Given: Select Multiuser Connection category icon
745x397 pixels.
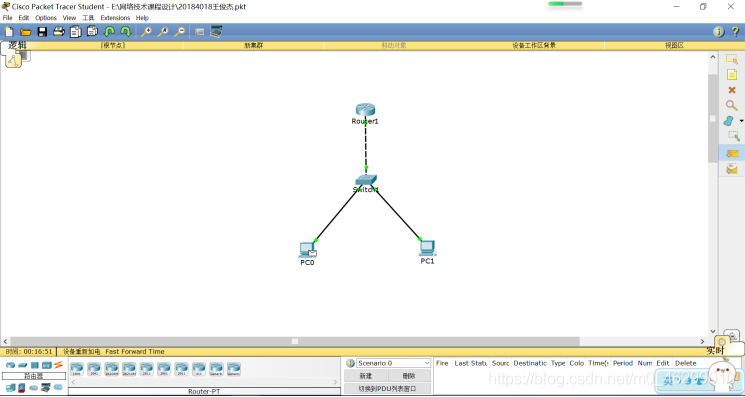Looking at the screenshot, I should tap(58, 388).
